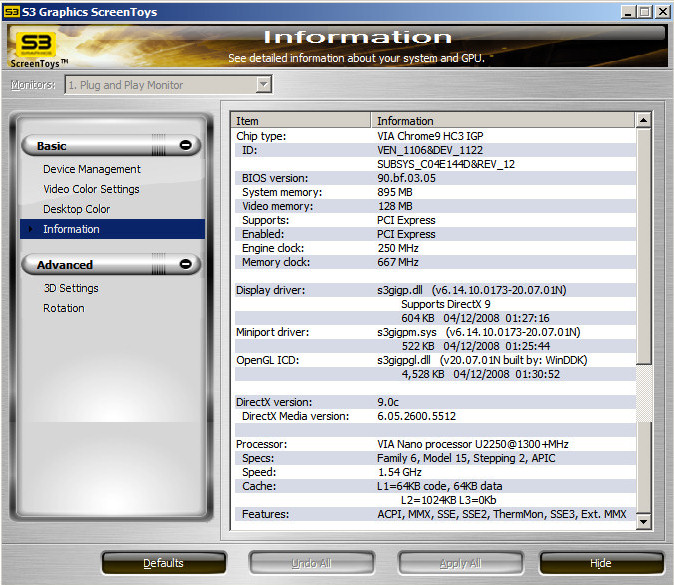The width and height of the screenshot is (674, 585).
Task: Click the Undo All button
Action: coord(312,563)
